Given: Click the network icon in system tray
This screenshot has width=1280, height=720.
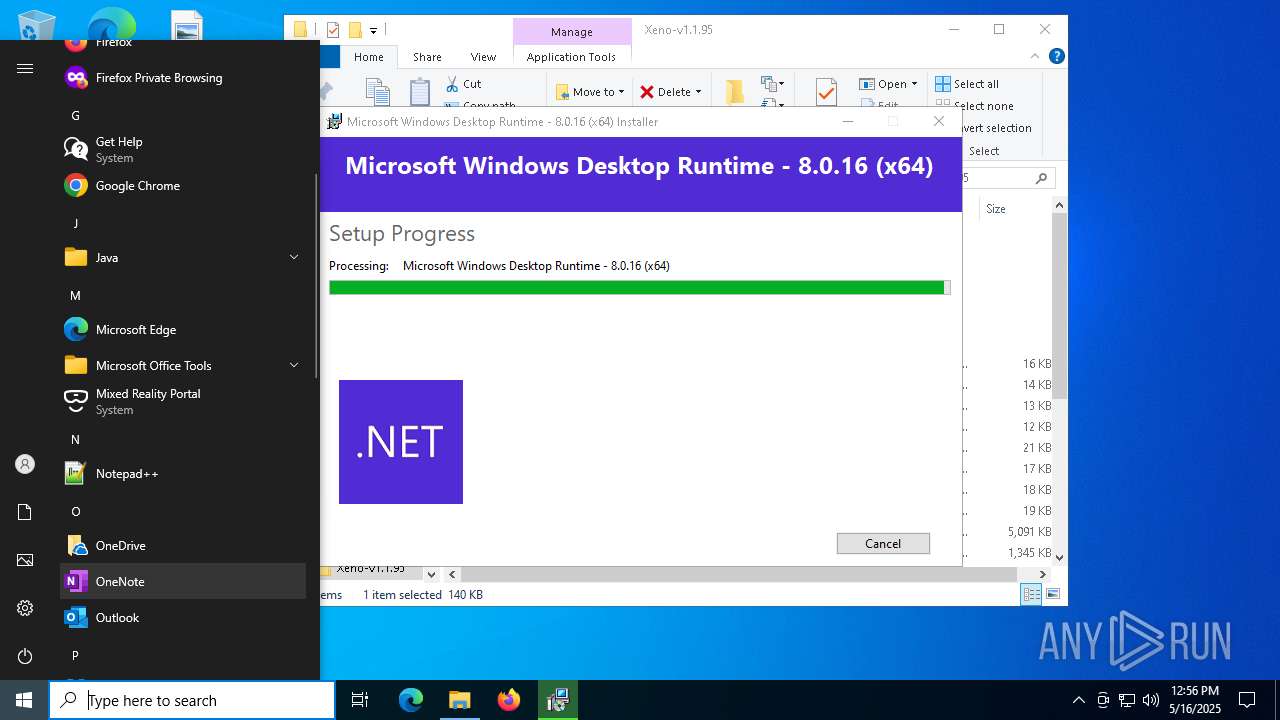Looking at the screenshot, I should tap(1127, 700).
